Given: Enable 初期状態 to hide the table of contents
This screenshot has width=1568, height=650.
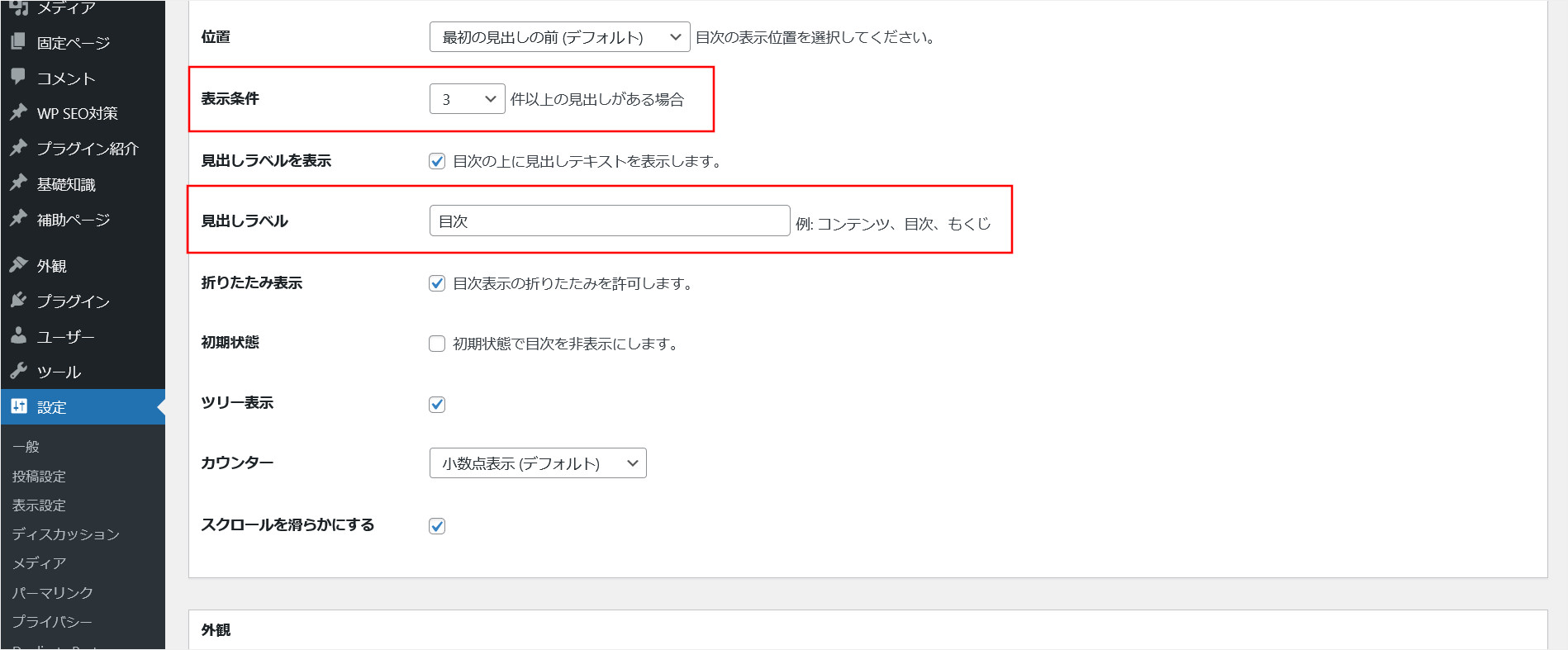Looking at the screenshot, I should pyautogui.click(x=437, y=344).
